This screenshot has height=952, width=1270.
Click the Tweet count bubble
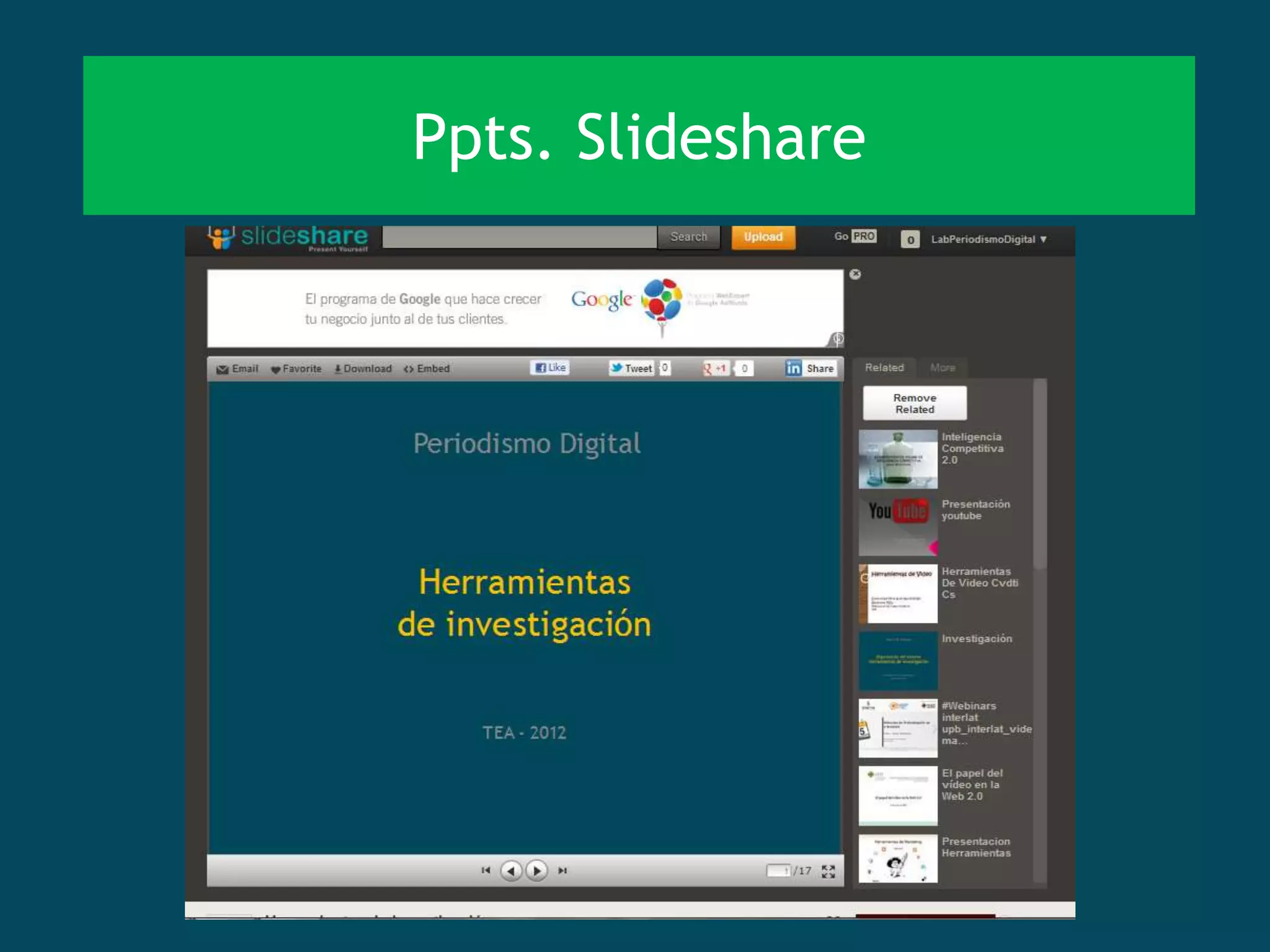click(x=665, y=368)
